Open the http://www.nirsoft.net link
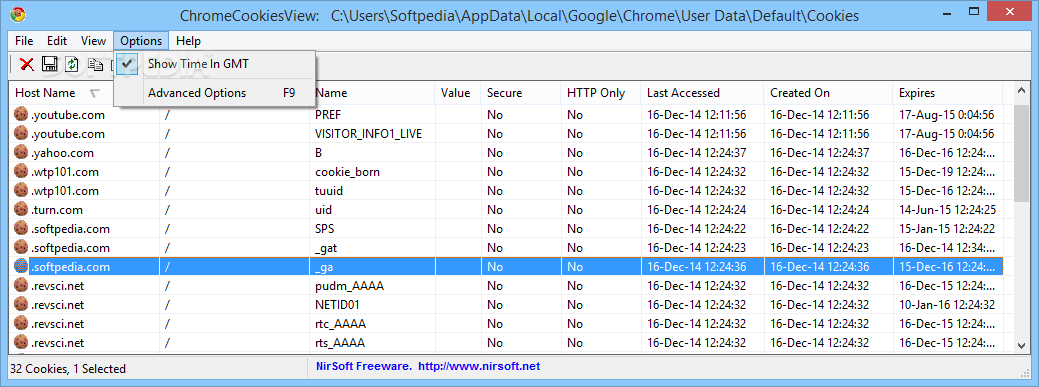1039x387 pixels. [480, 366]
